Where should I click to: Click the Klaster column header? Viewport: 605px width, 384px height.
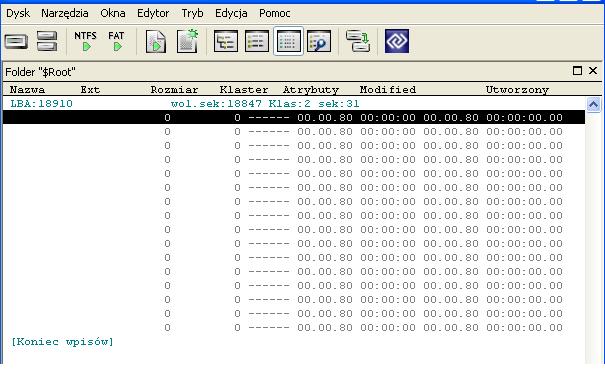point(244,90)
